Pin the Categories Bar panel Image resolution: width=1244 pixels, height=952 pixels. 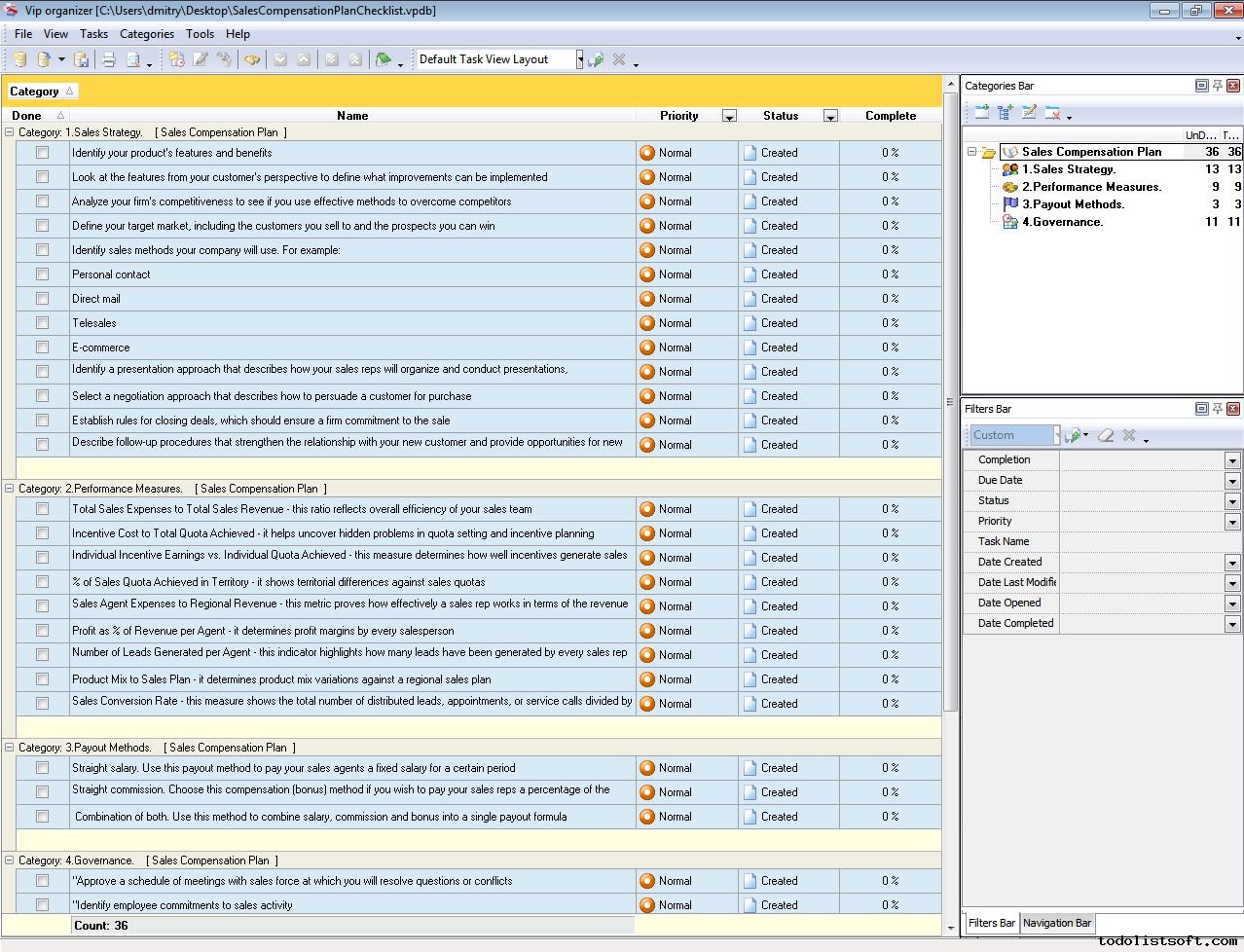pyautogui.click(x=1217, y=86)
